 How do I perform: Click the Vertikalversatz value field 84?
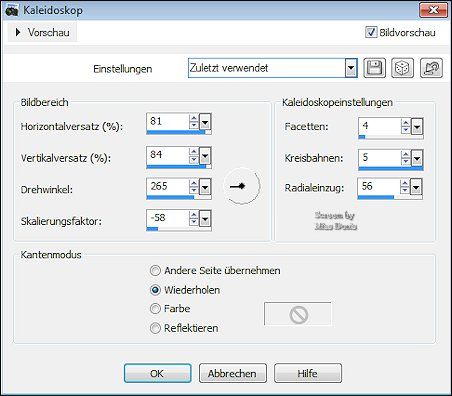click(x=167, y=155)
